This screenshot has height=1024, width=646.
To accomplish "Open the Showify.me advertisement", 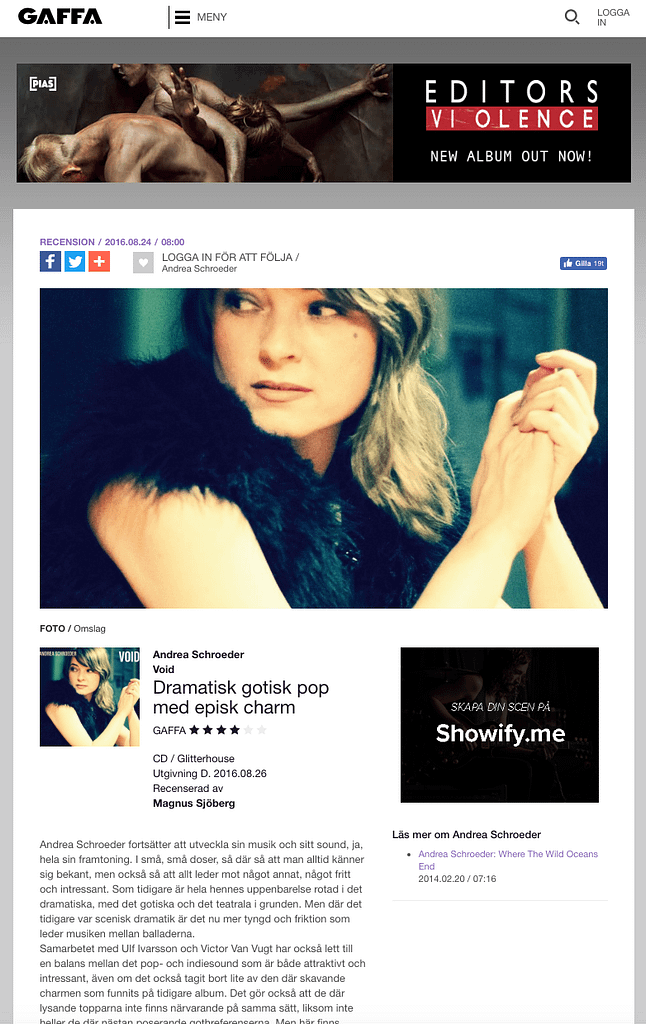I will 500,725.
